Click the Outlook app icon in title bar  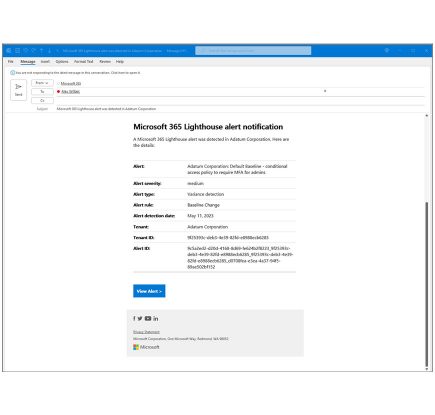click(9, 51)
